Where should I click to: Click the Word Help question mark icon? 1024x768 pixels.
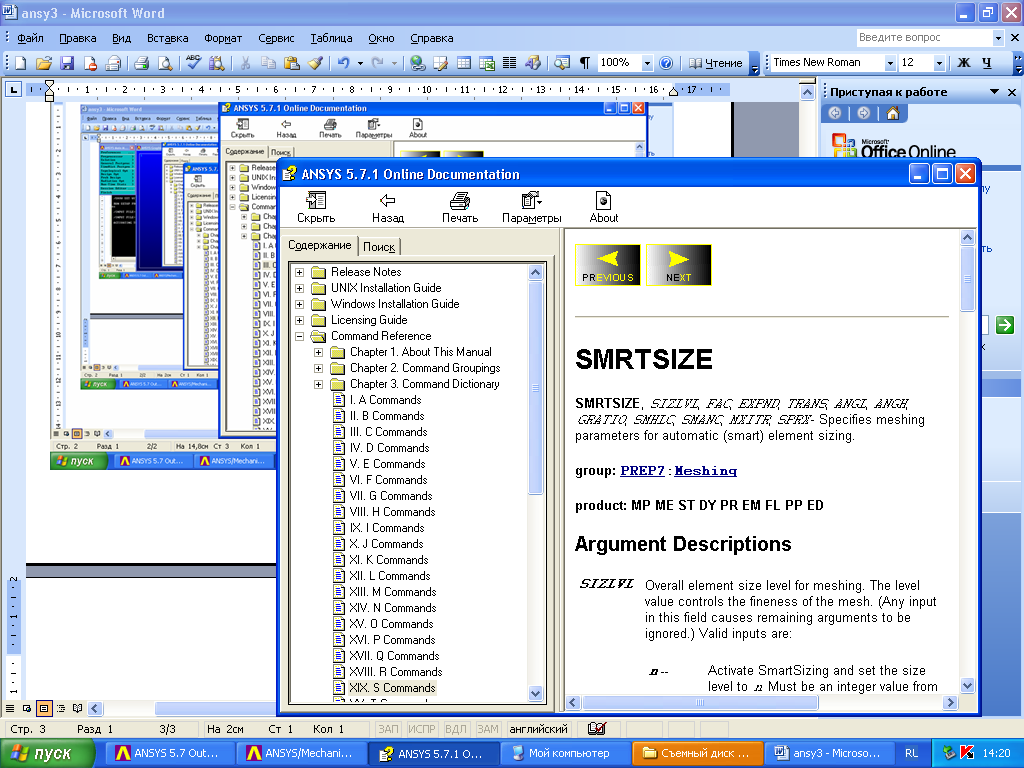(665, 63)
